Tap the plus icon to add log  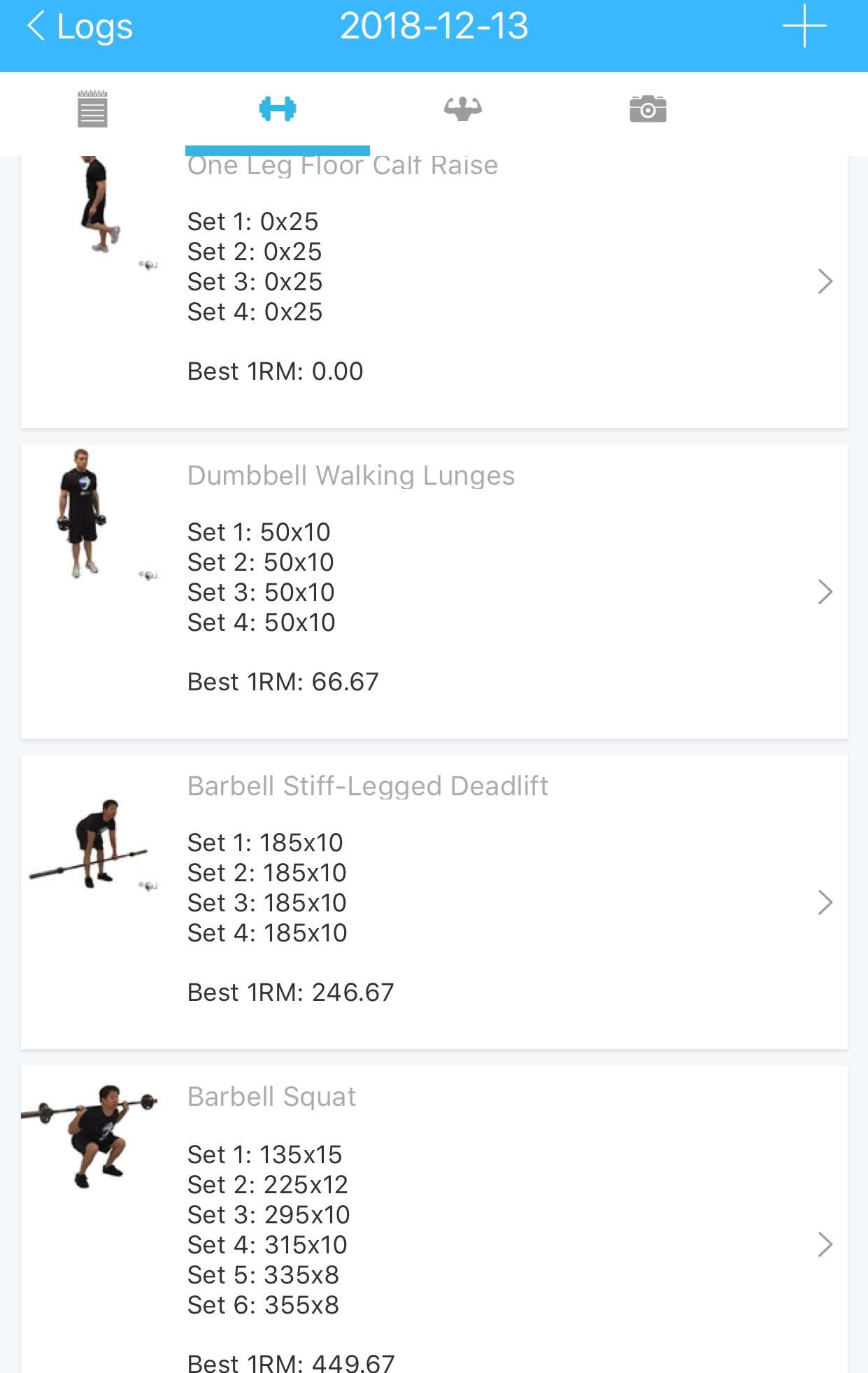tap(804, 27)
